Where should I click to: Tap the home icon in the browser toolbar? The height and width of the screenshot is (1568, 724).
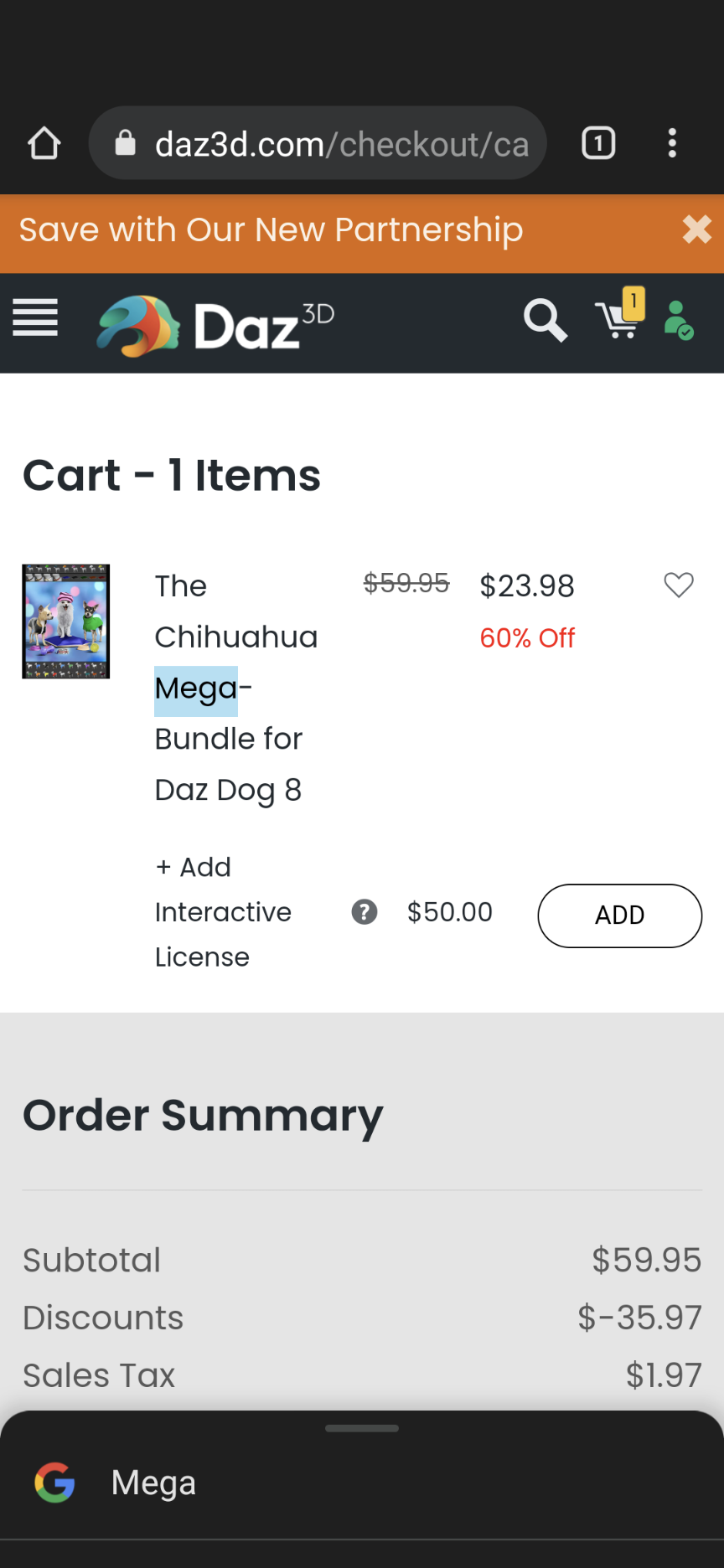click(44, 142)
